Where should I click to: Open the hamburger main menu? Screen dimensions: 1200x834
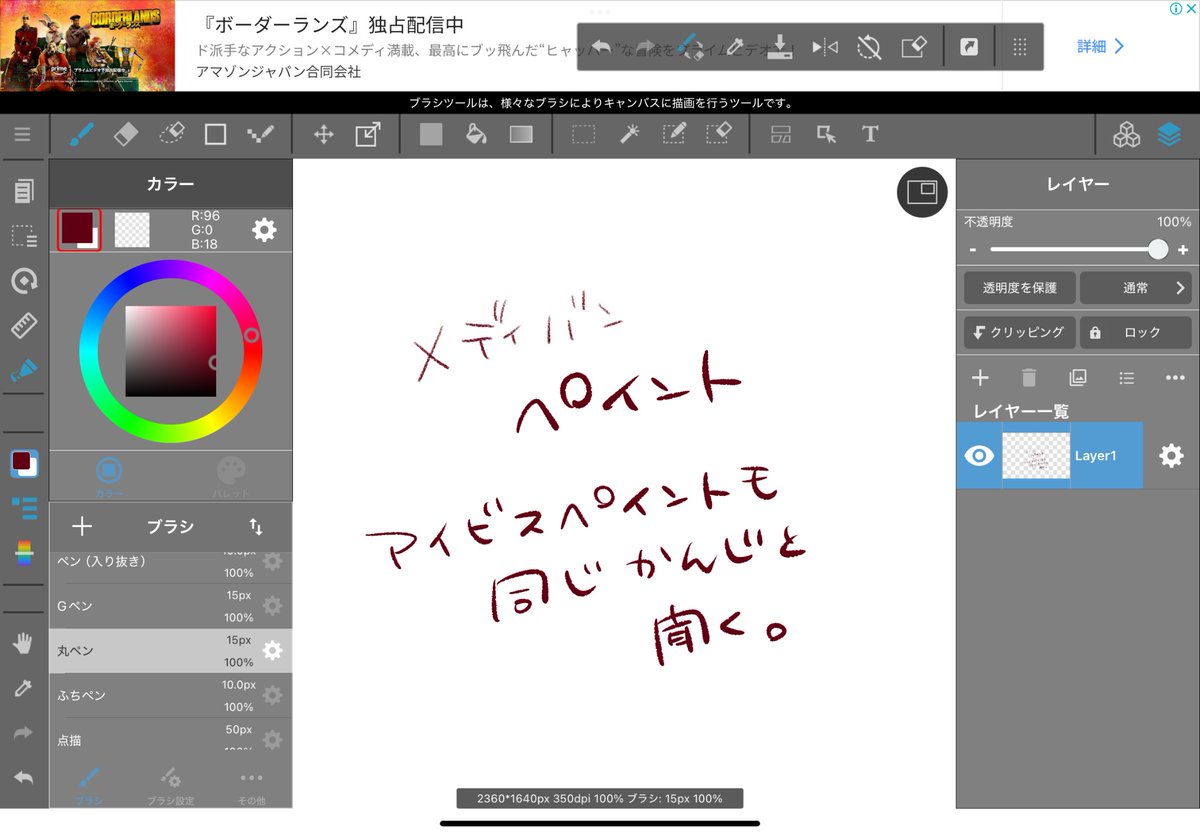tap(22, 134)
